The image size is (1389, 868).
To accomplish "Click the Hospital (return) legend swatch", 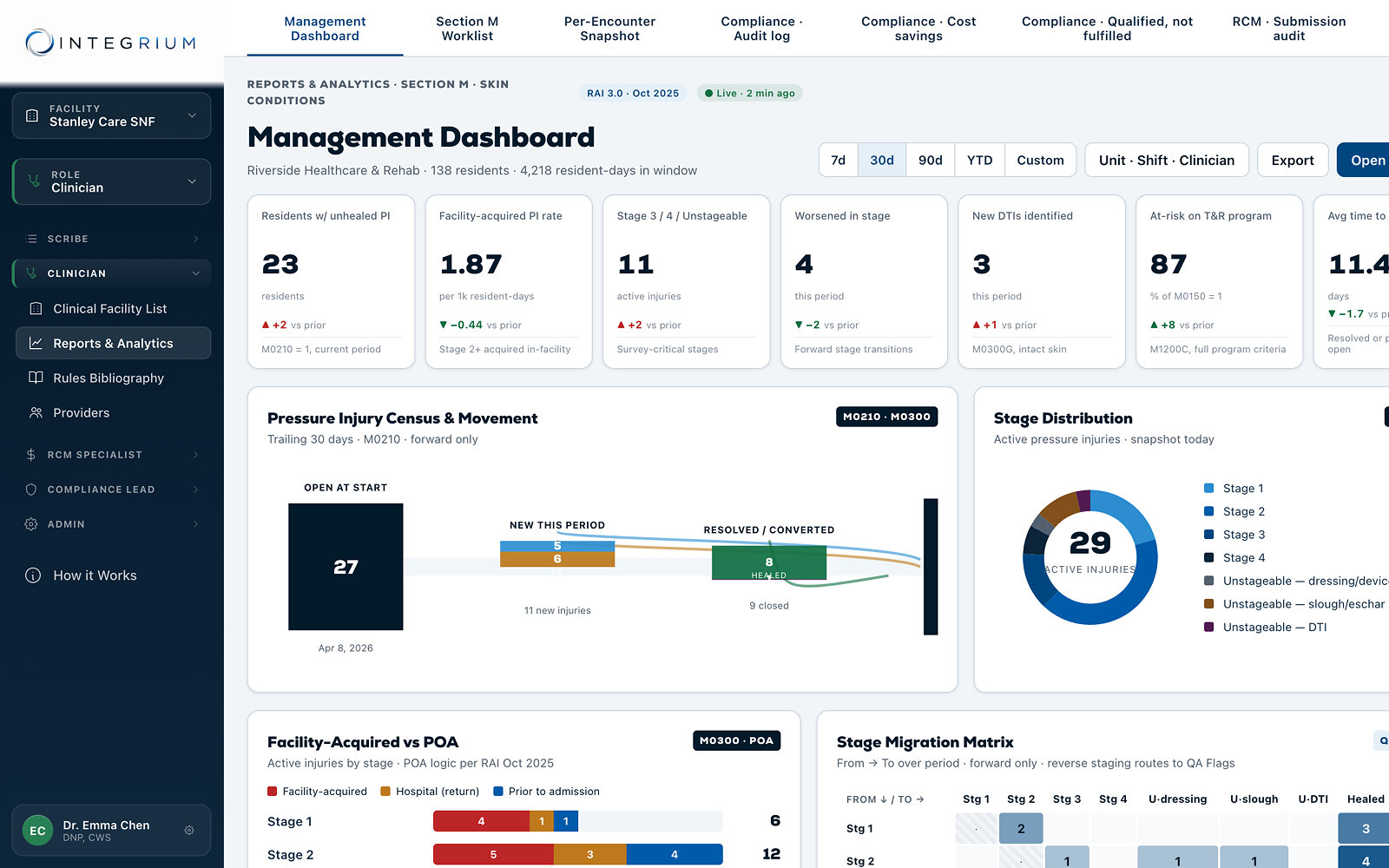I will pyautogui.click(x=385, y=791).
